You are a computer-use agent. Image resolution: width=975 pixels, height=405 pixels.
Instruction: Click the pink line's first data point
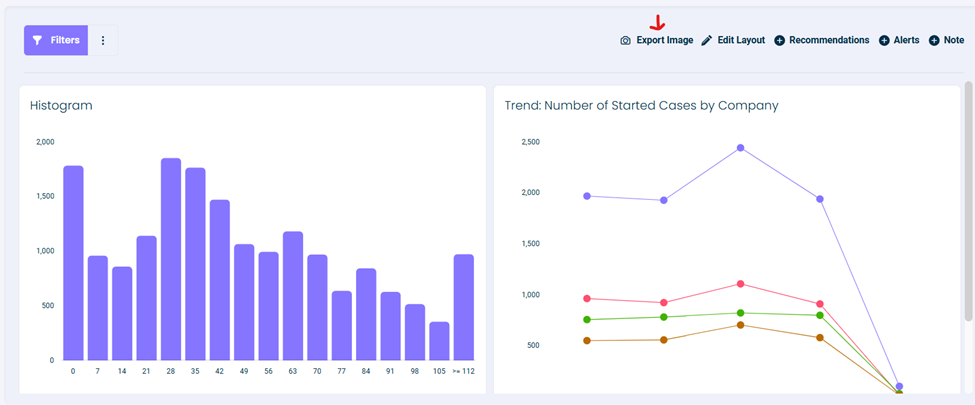[x=586, y=299]
